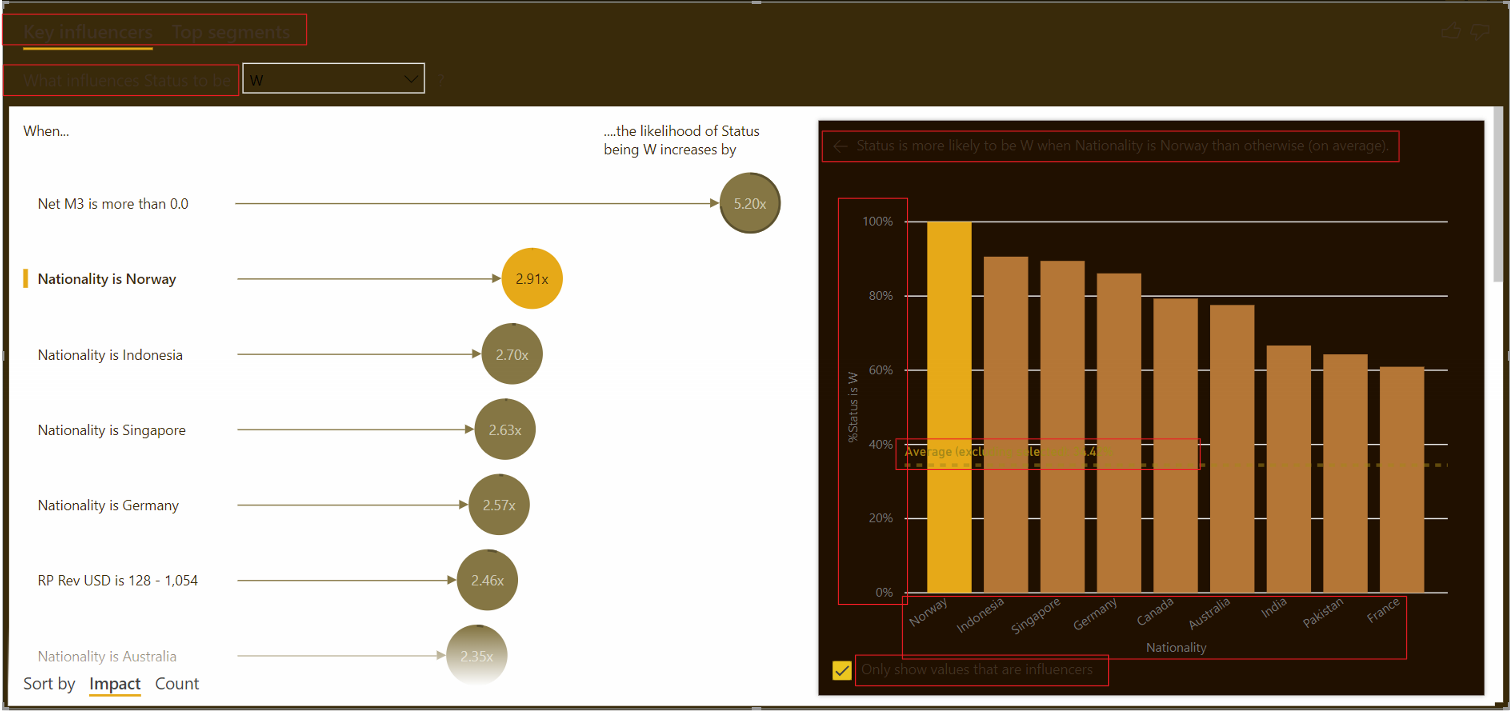The image size is (1510, 713).
Task: Select the 2.70x Indonesia influencer bubble
Action: tap(512, 354)
